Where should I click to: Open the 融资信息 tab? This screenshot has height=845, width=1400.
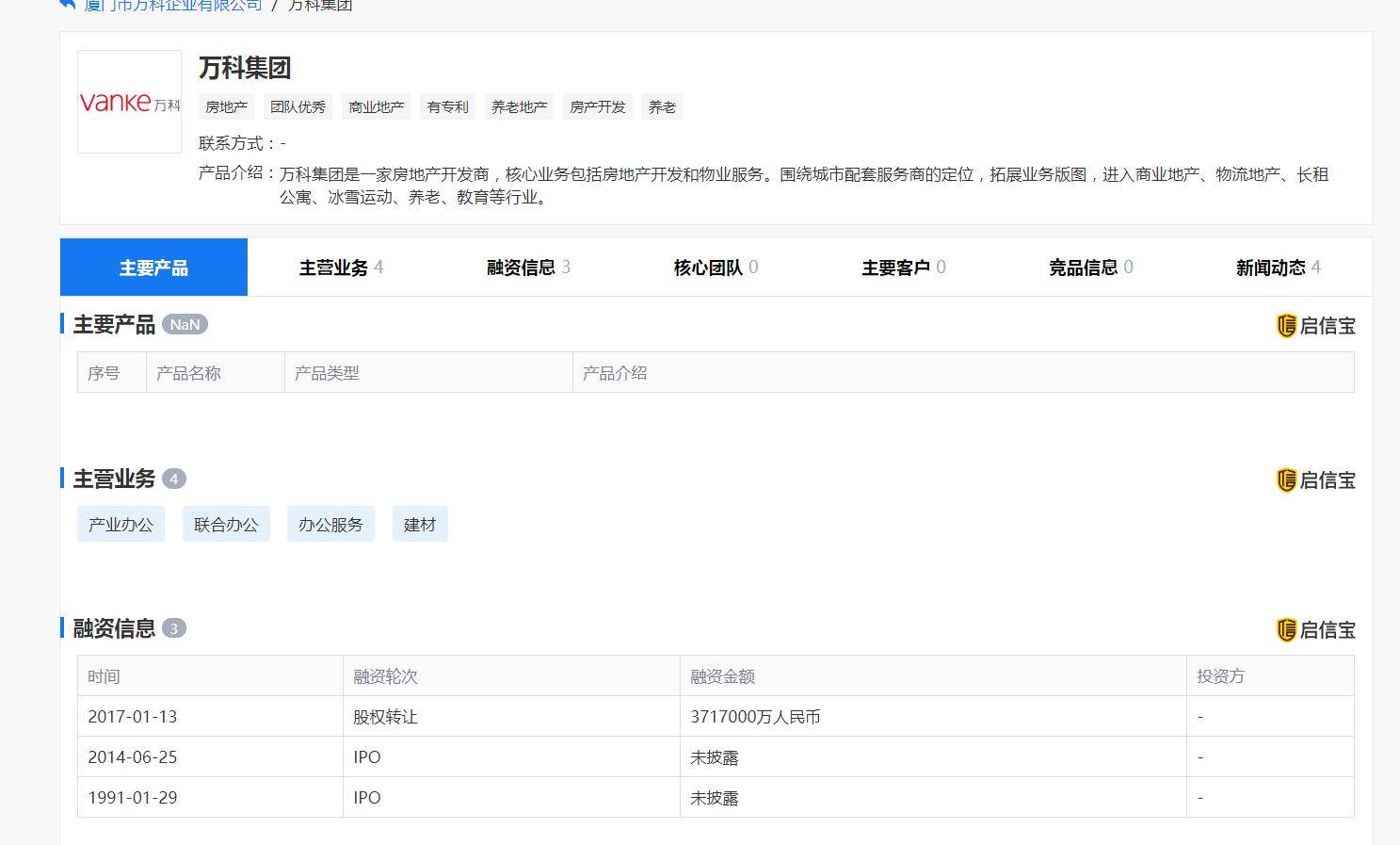[528, 268]
